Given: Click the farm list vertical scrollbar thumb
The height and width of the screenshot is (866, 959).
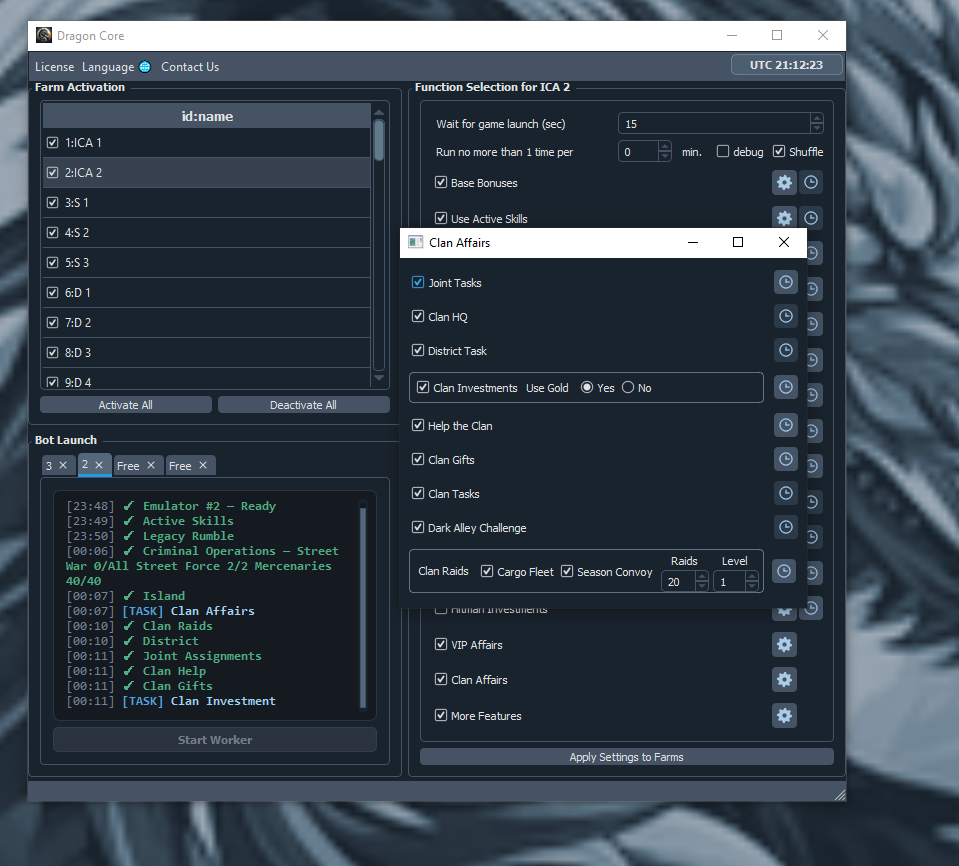Looking at the screenshot, I should [379, 139].
